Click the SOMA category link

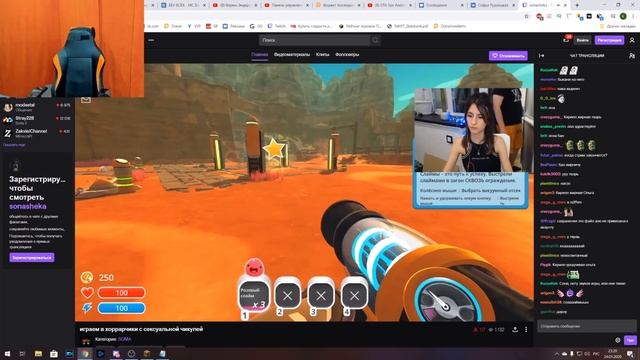click(124, 339)
